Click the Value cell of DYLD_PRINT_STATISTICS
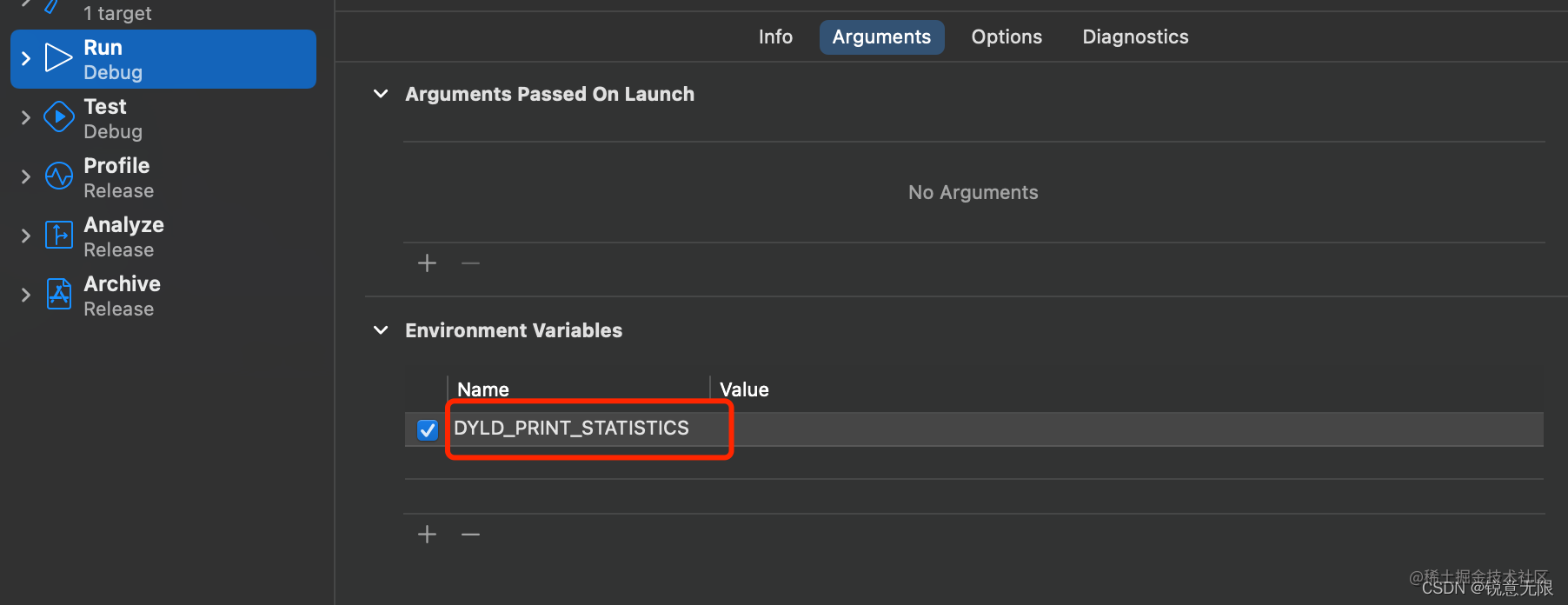 [x=1127, y=429]
